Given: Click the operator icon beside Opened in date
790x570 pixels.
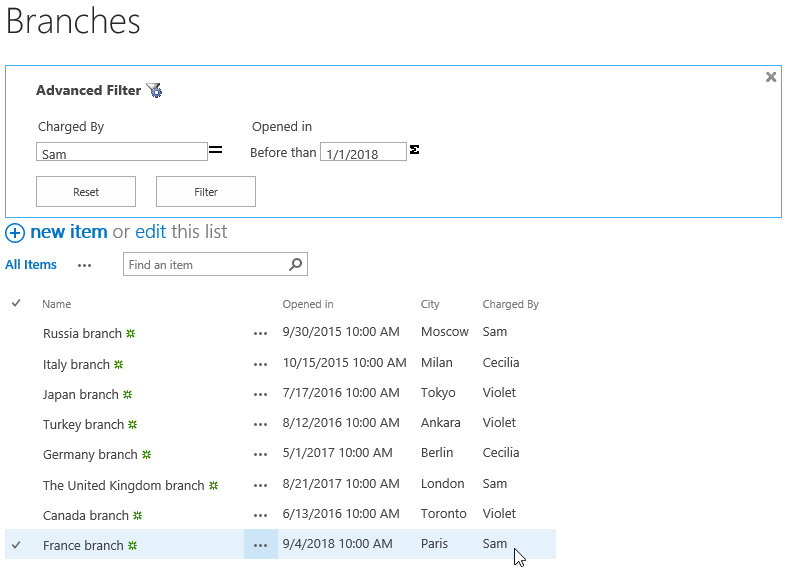Looking at the screenshot, I should click(414, 150).
